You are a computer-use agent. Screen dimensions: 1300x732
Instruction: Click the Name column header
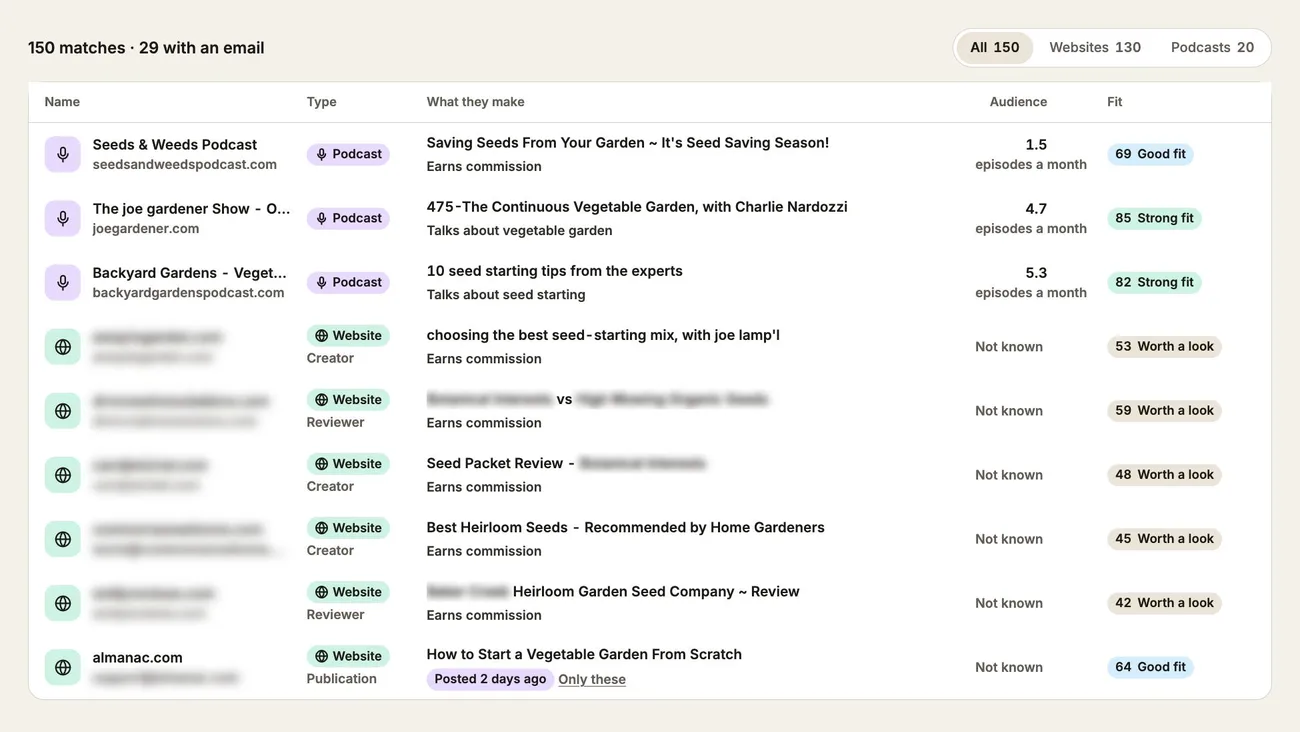[62, 102]
